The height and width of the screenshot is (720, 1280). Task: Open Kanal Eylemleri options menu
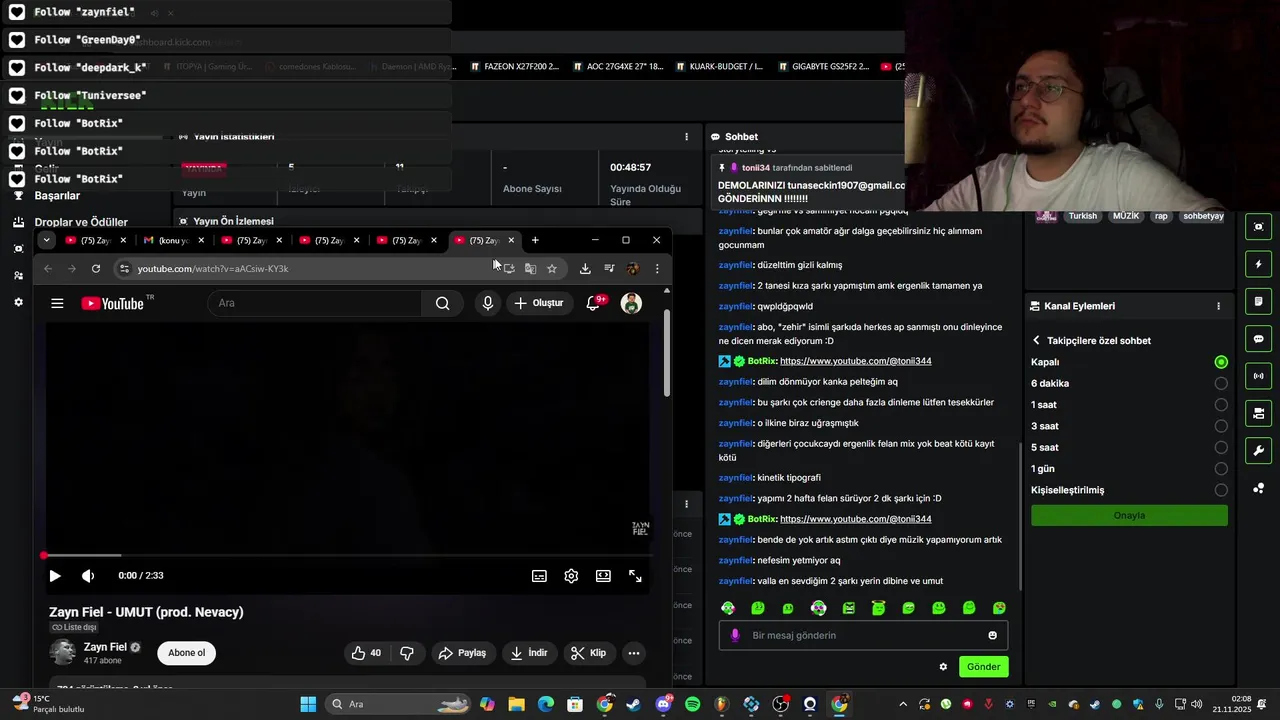pos(1218,306)
